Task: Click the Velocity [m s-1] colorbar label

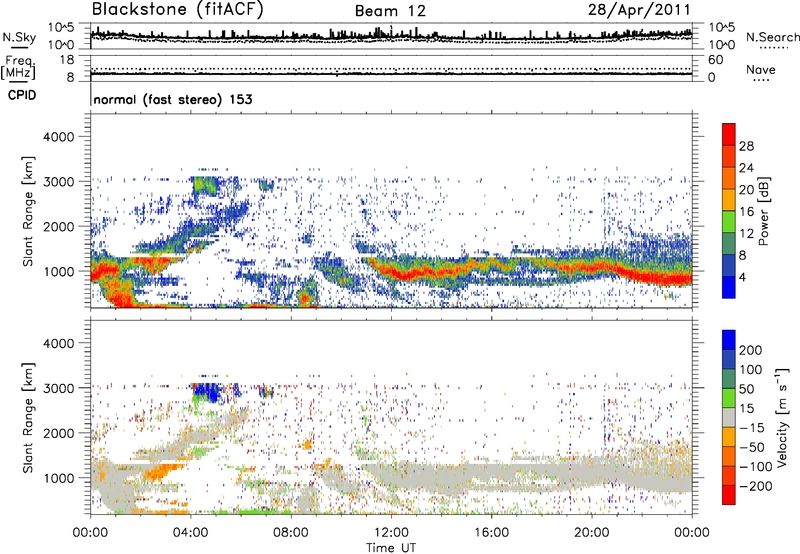Action: point(782,417)
